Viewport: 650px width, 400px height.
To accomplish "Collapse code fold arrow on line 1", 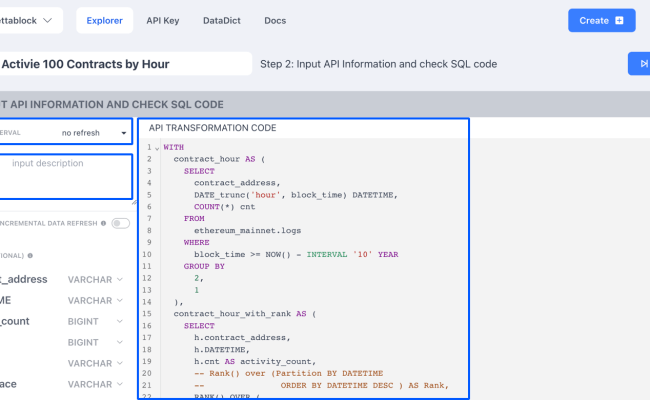I will (x=157, y=148).
